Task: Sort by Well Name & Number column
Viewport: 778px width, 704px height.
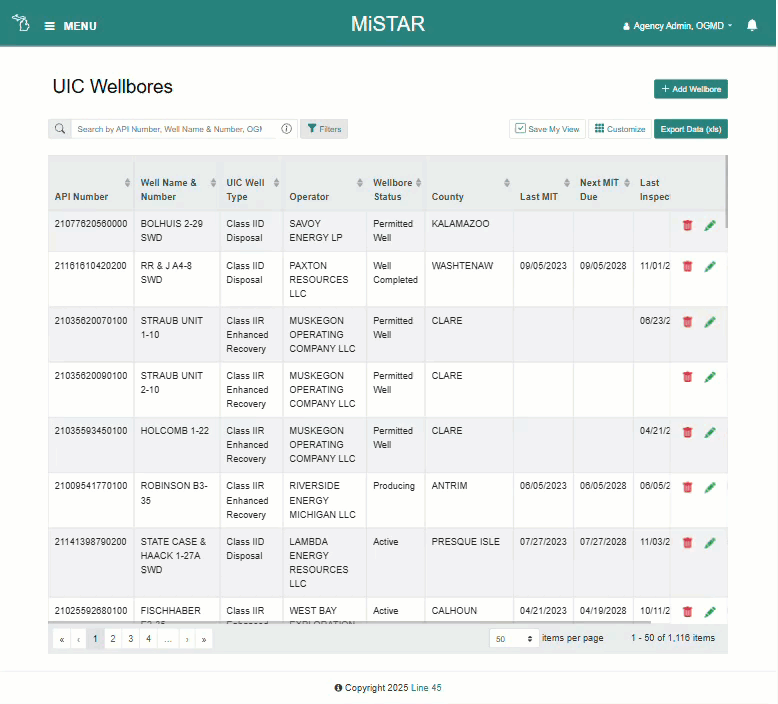Action: [213, 183]
